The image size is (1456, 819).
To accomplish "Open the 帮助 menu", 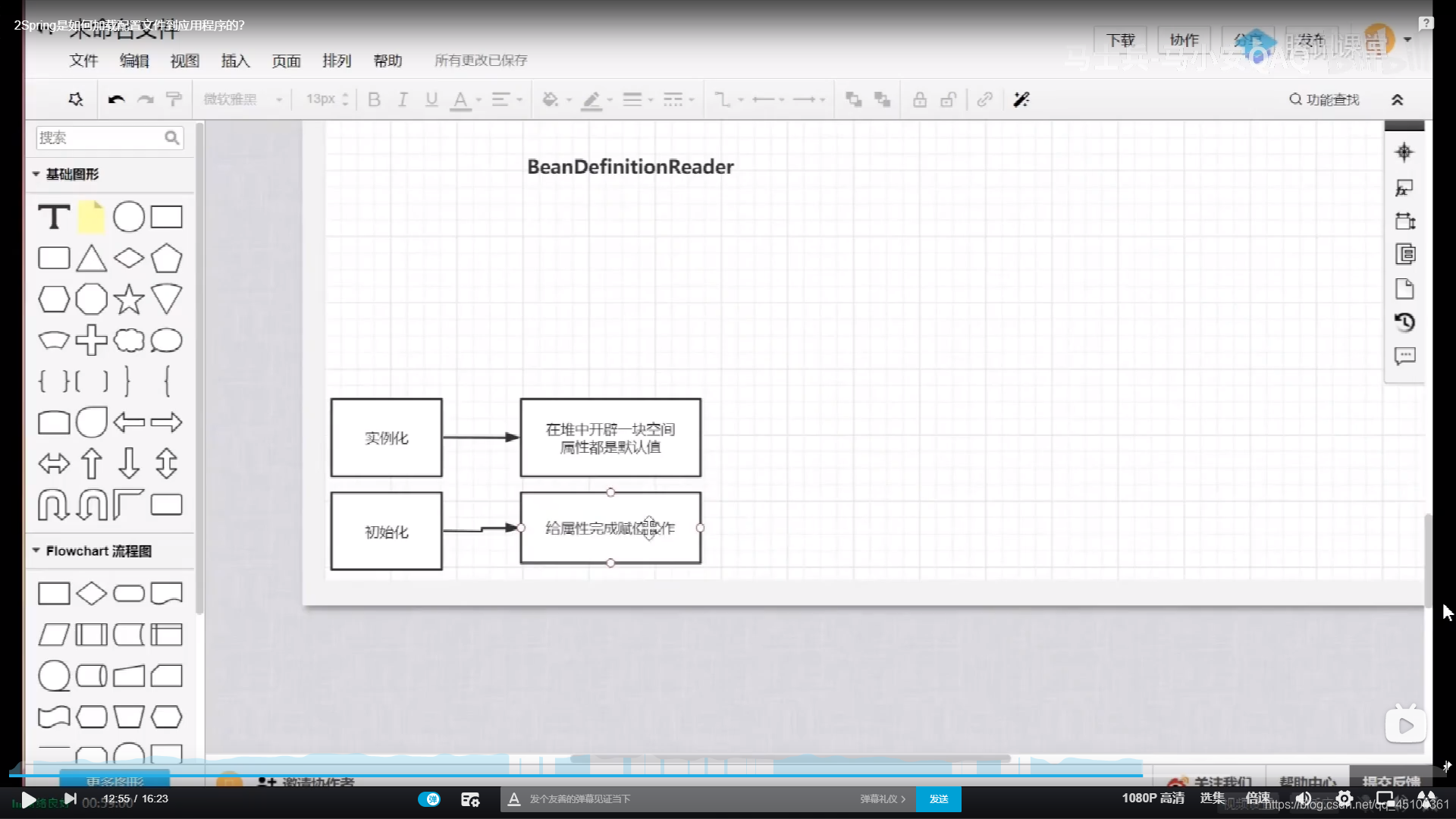I will point(388,61).
